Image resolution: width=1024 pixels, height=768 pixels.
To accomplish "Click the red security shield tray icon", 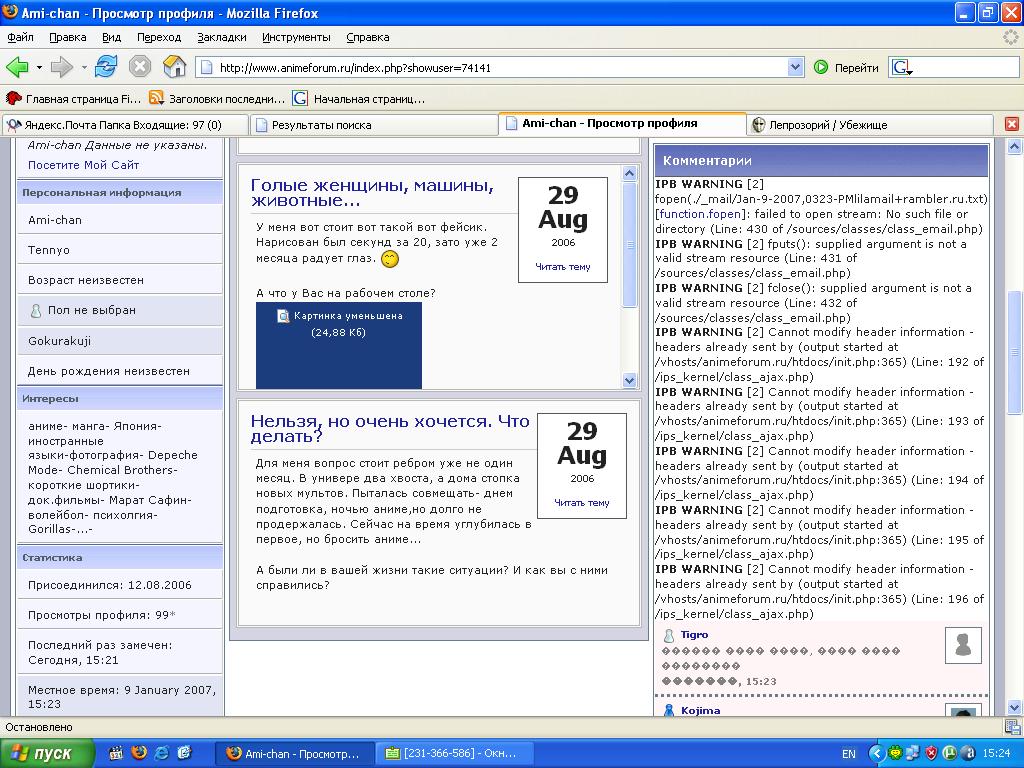I will (931, 754).
